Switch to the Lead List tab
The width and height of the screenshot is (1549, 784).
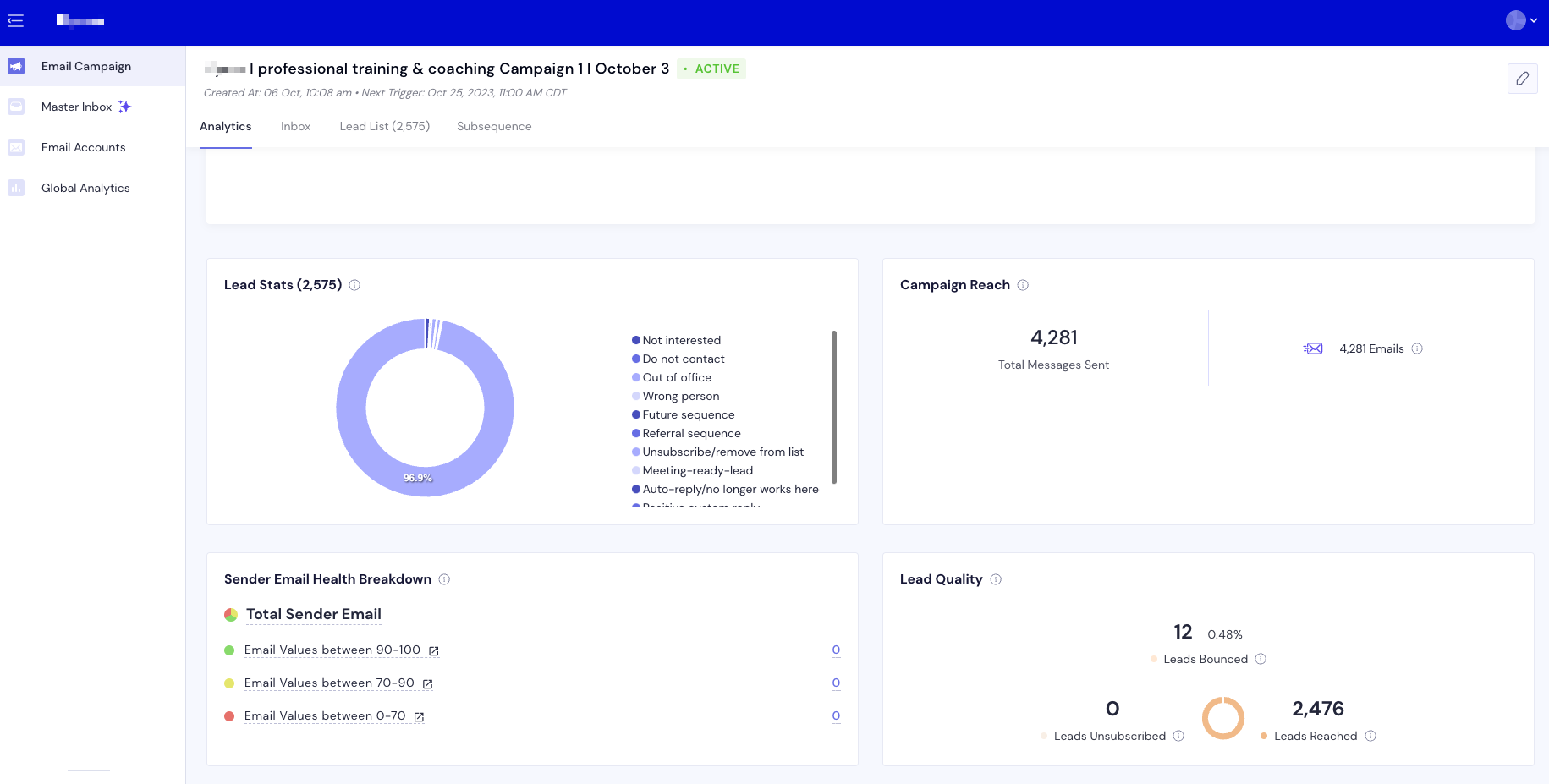coord(384,126)
